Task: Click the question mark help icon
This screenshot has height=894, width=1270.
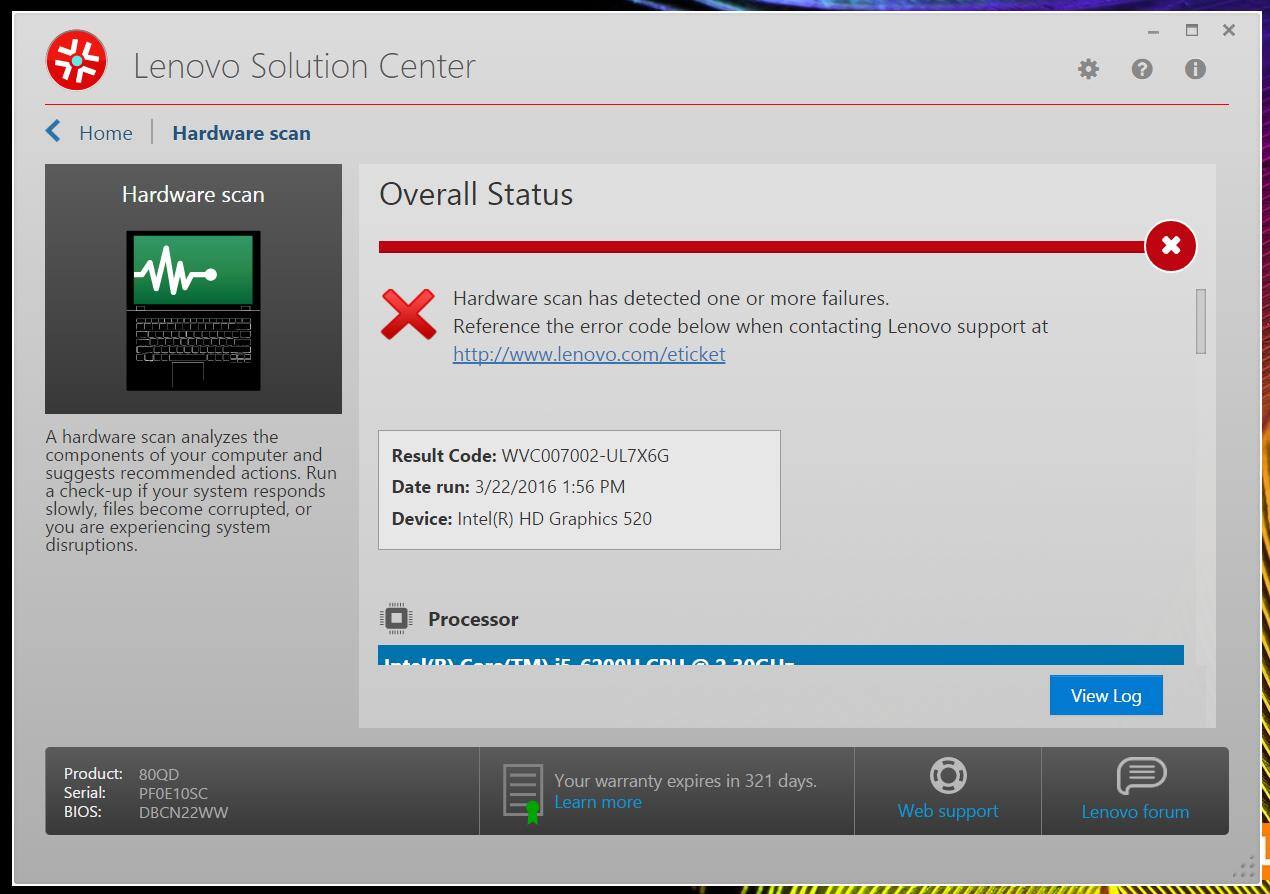Action: (x=1142, y=69)
